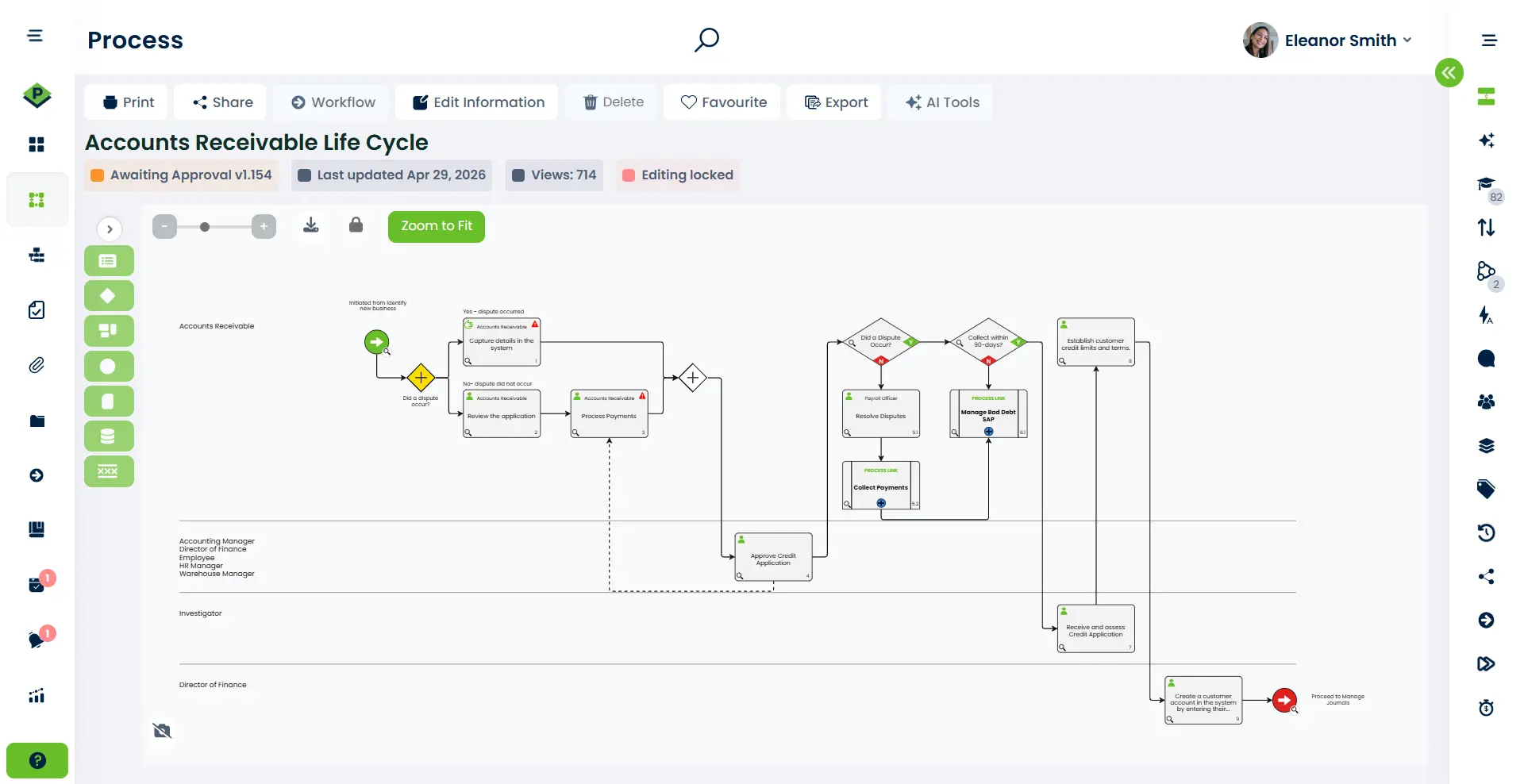This screenshot has height=784, width=1524.
Task: Click the Edit Information button
Action: [x=478, y=102]
